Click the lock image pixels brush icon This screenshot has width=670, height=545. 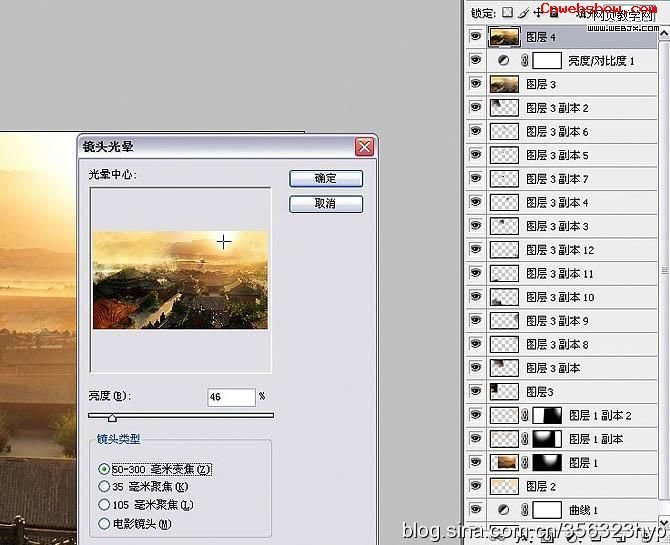522,12
